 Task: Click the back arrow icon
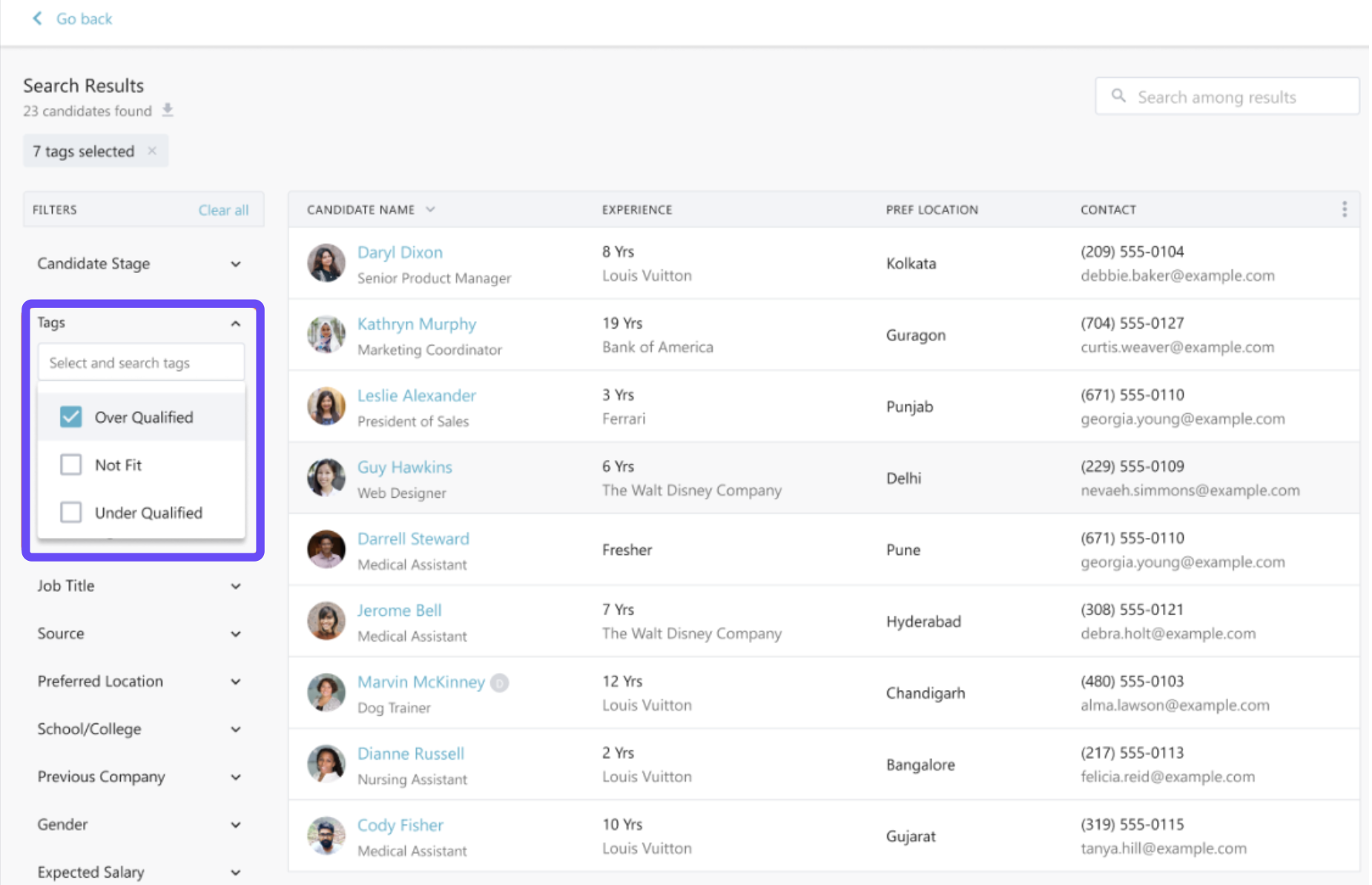pyautogui.click(x=37, y=19)
